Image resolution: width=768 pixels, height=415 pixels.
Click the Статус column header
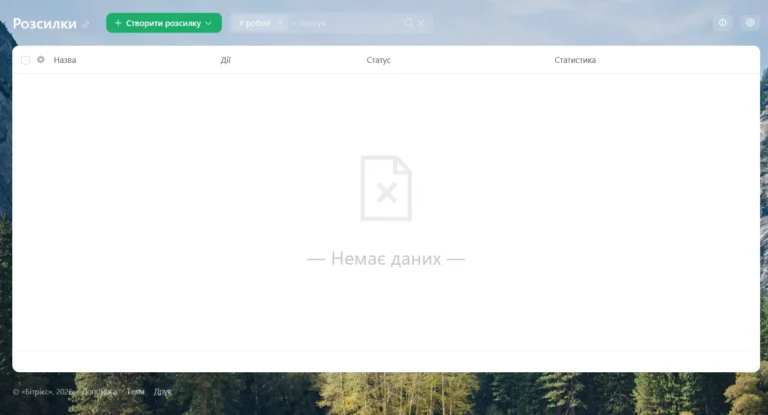pos(379,60)
